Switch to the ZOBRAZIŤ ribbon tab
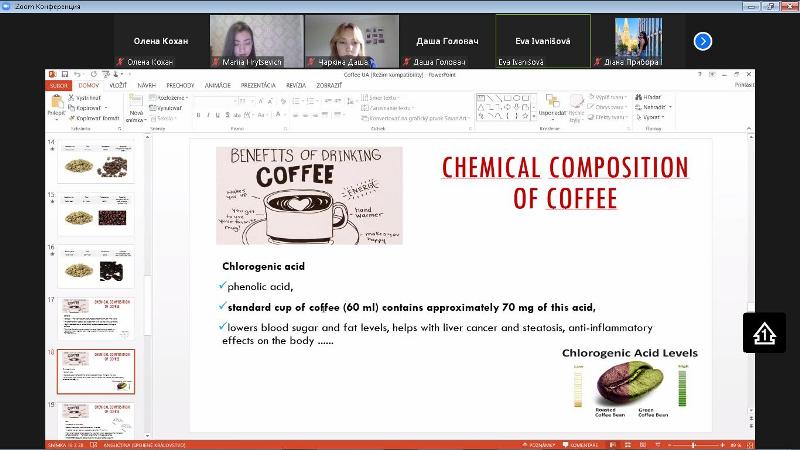The height and width of the screenshot is (450, 800). 329,86
